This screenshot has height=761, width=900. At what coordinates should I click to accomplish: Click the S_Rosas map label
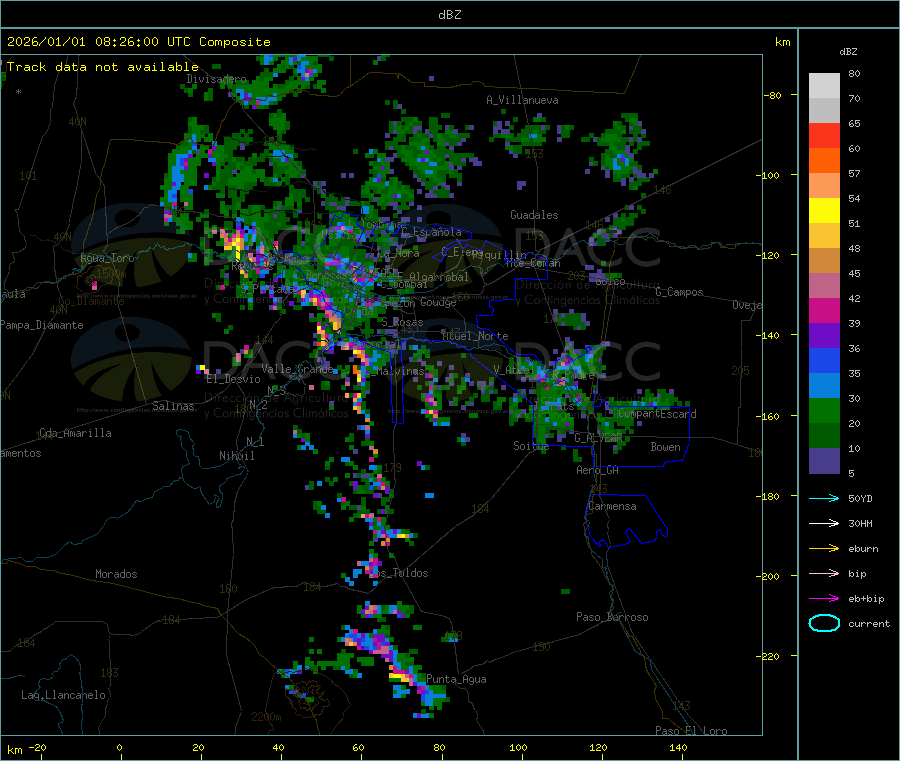(x=402, y=322)
